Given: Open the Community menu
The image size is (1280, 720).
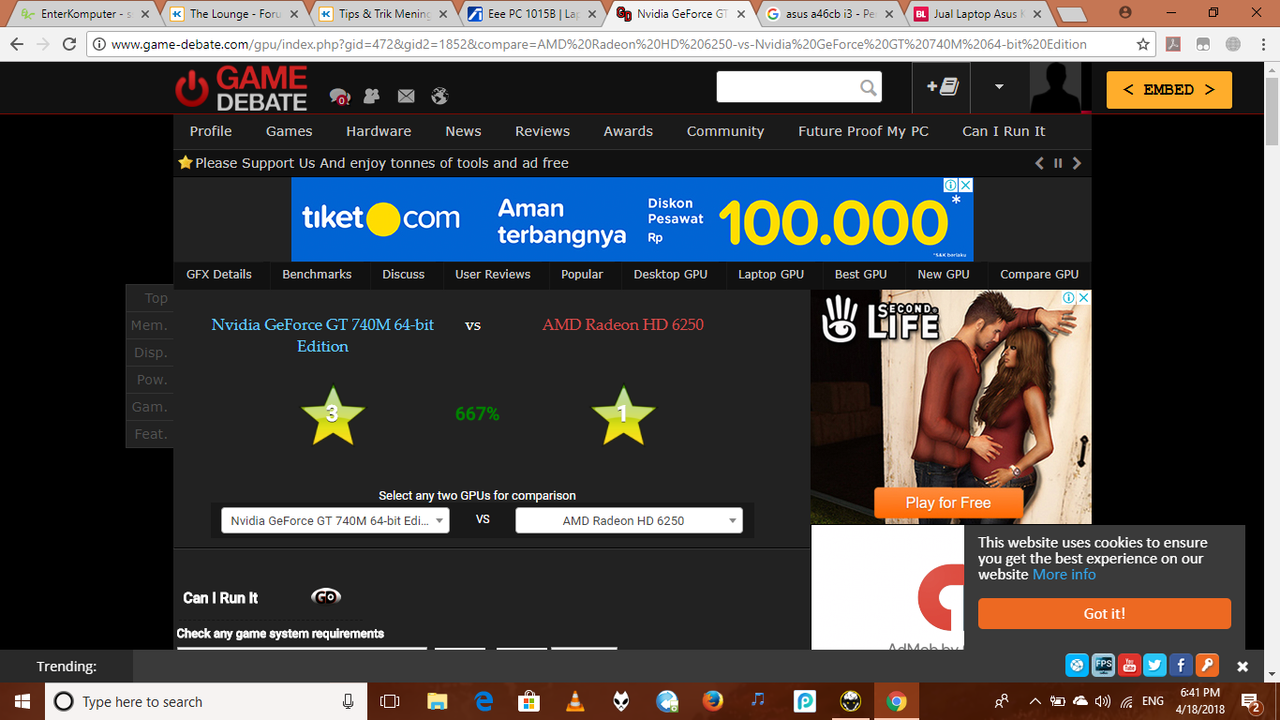Looking at the screenshot, I should pos(725,131).
